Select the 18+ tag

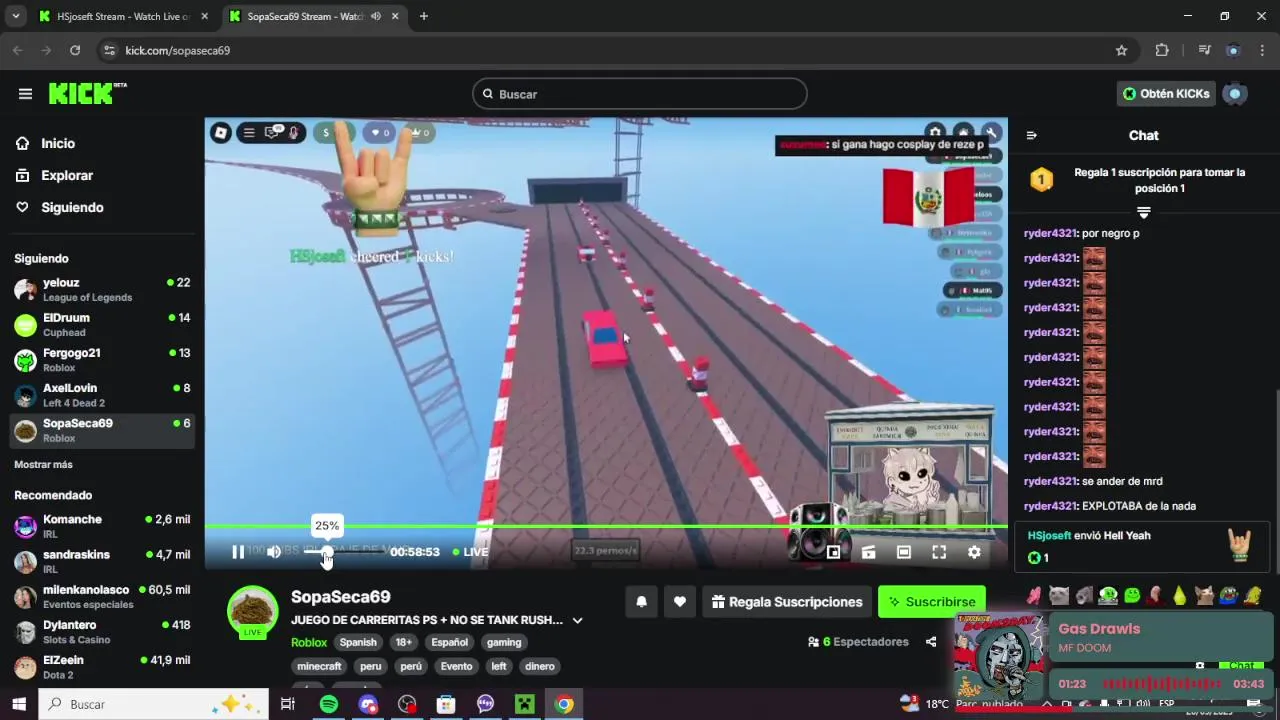click(x=403, y=643)
